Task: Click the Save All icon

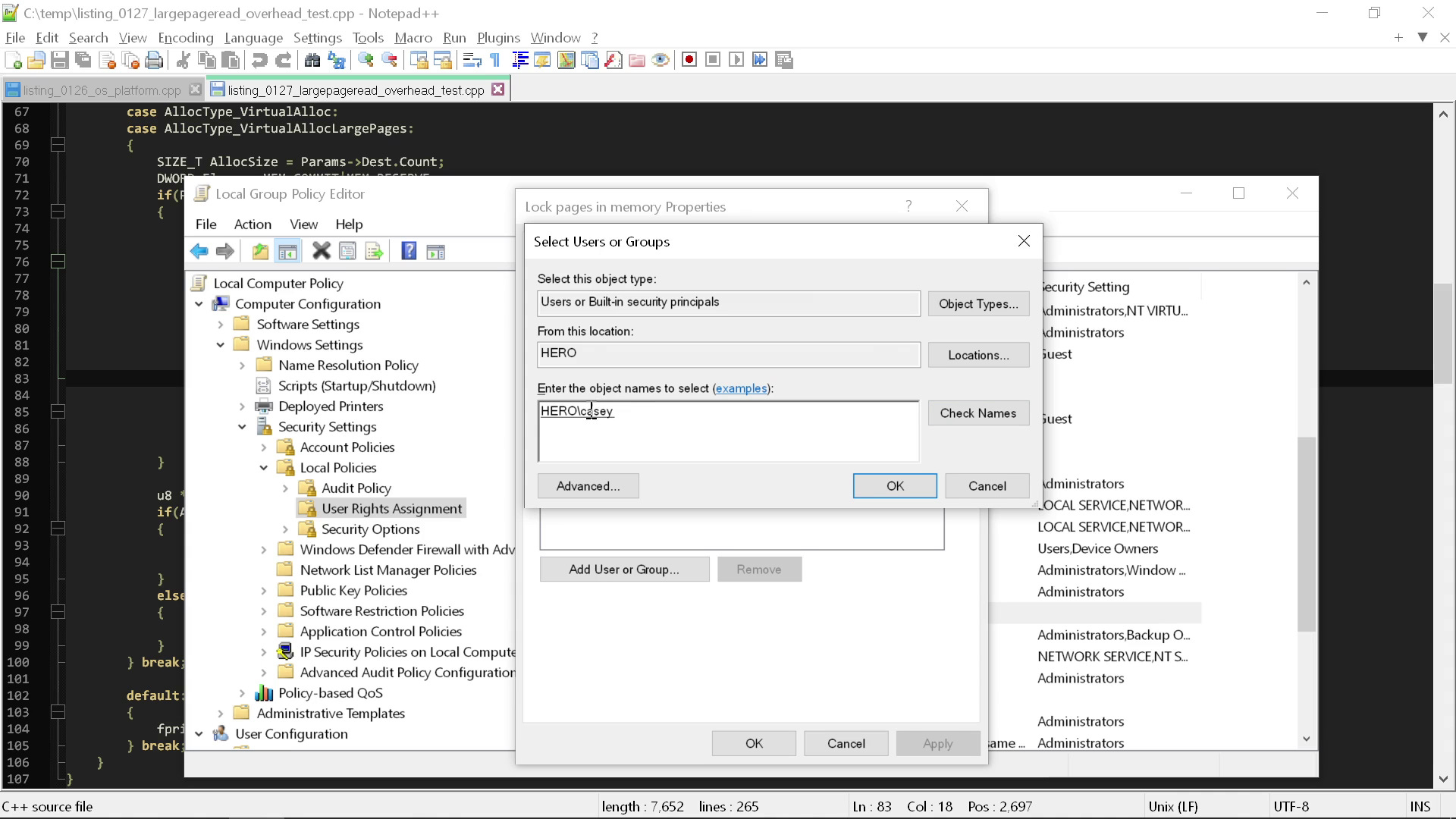Action: 83,60
